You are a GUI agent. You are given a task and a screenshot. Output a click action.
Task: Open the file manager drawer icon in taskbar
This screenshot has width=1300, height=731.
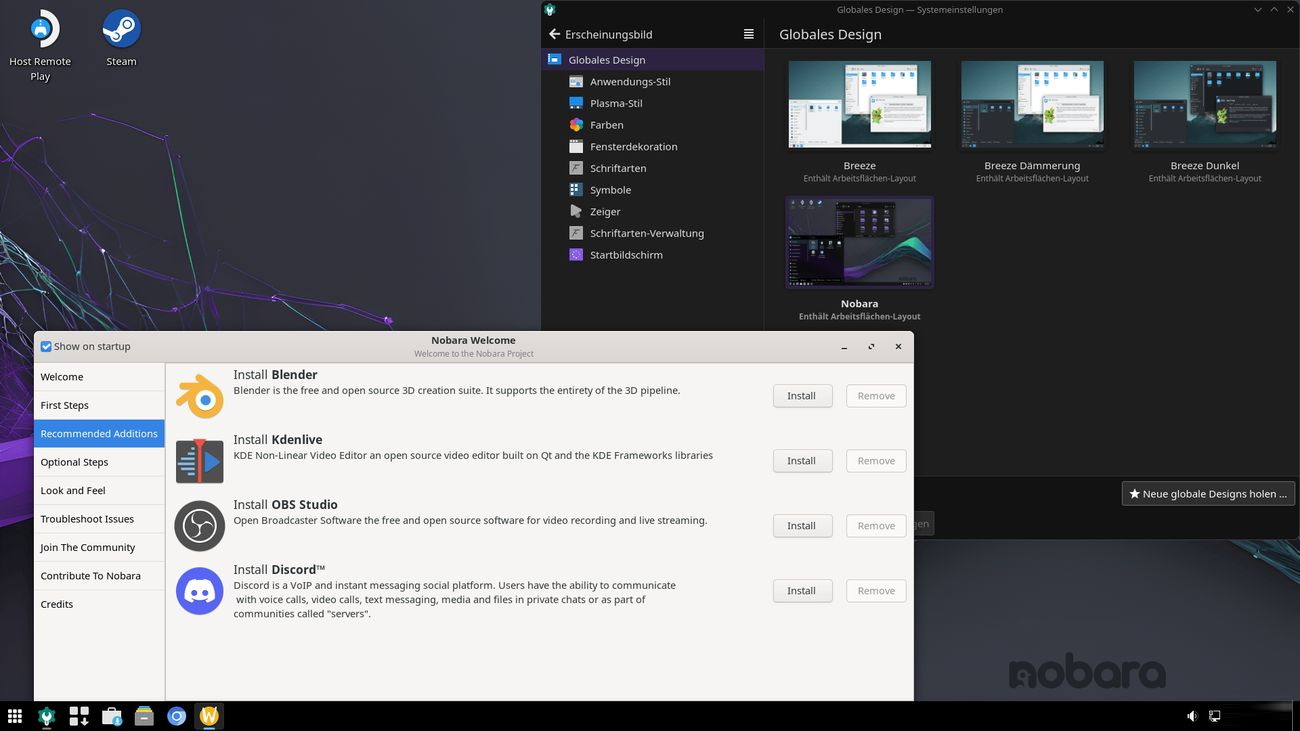point(144,716)
